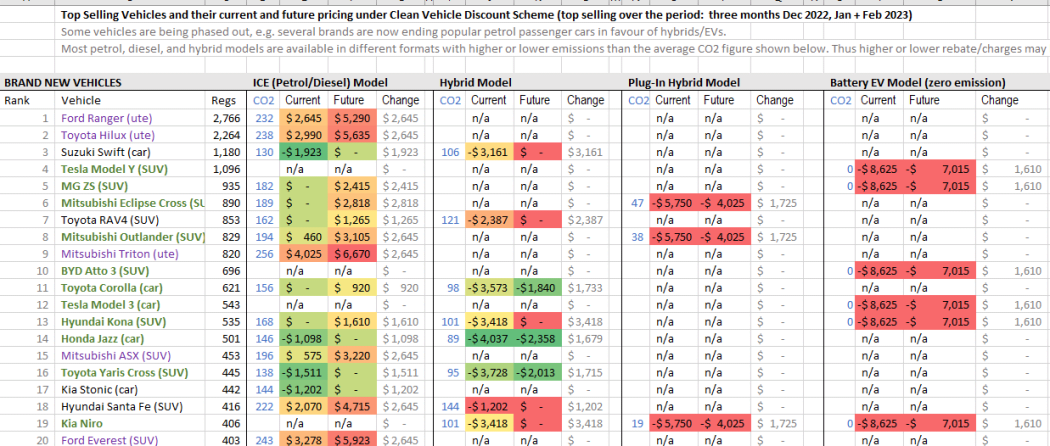The image size is (1050, 446).
Task: Click the "Suzuki Swift (car)" cell
Action: [131, 152]
